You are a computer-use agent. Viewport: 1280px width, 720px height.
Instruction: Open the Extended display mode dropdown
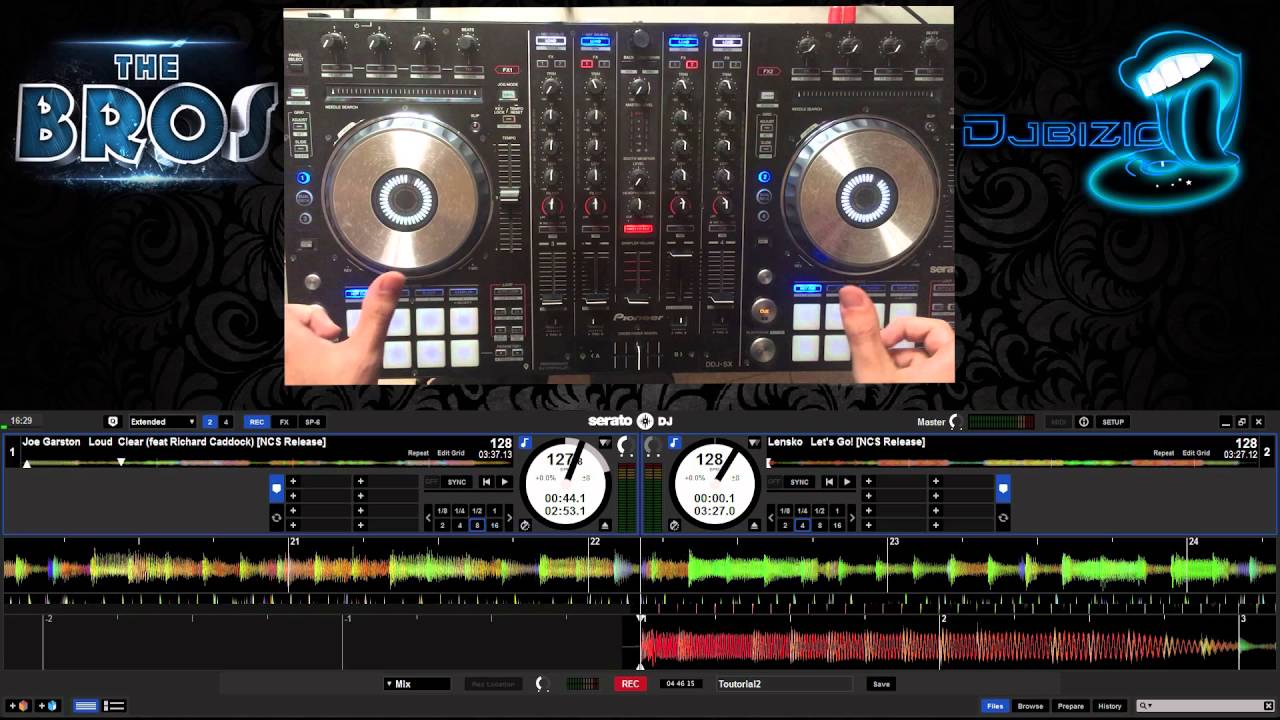coord(161,422)
